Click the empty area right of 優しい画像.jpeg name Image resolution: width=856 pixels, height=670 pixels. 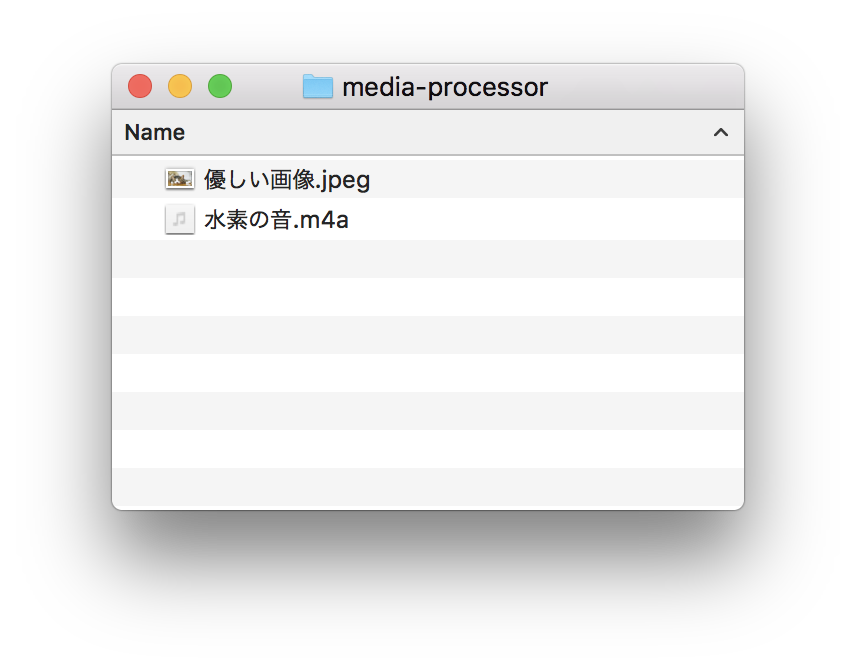click(557, 179)
